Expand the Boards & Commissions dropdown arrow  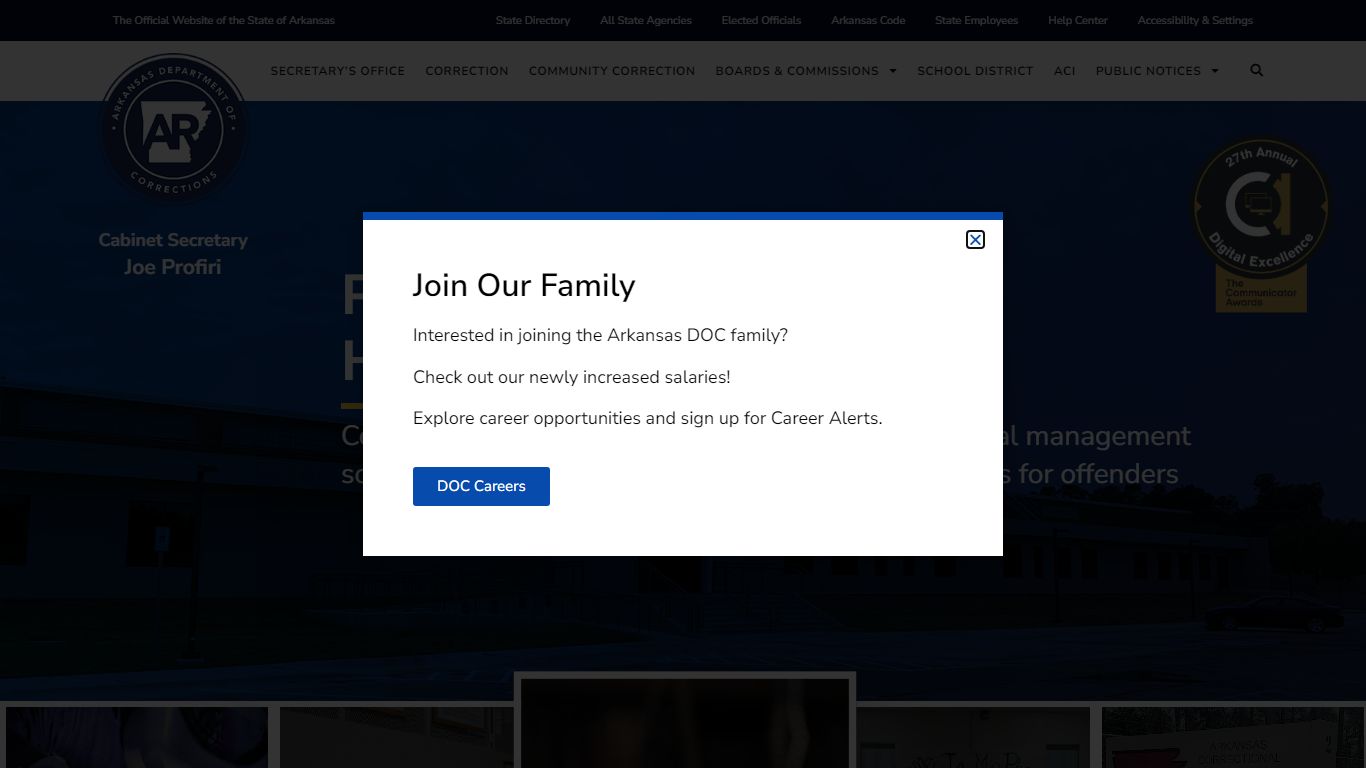point(893,71)
